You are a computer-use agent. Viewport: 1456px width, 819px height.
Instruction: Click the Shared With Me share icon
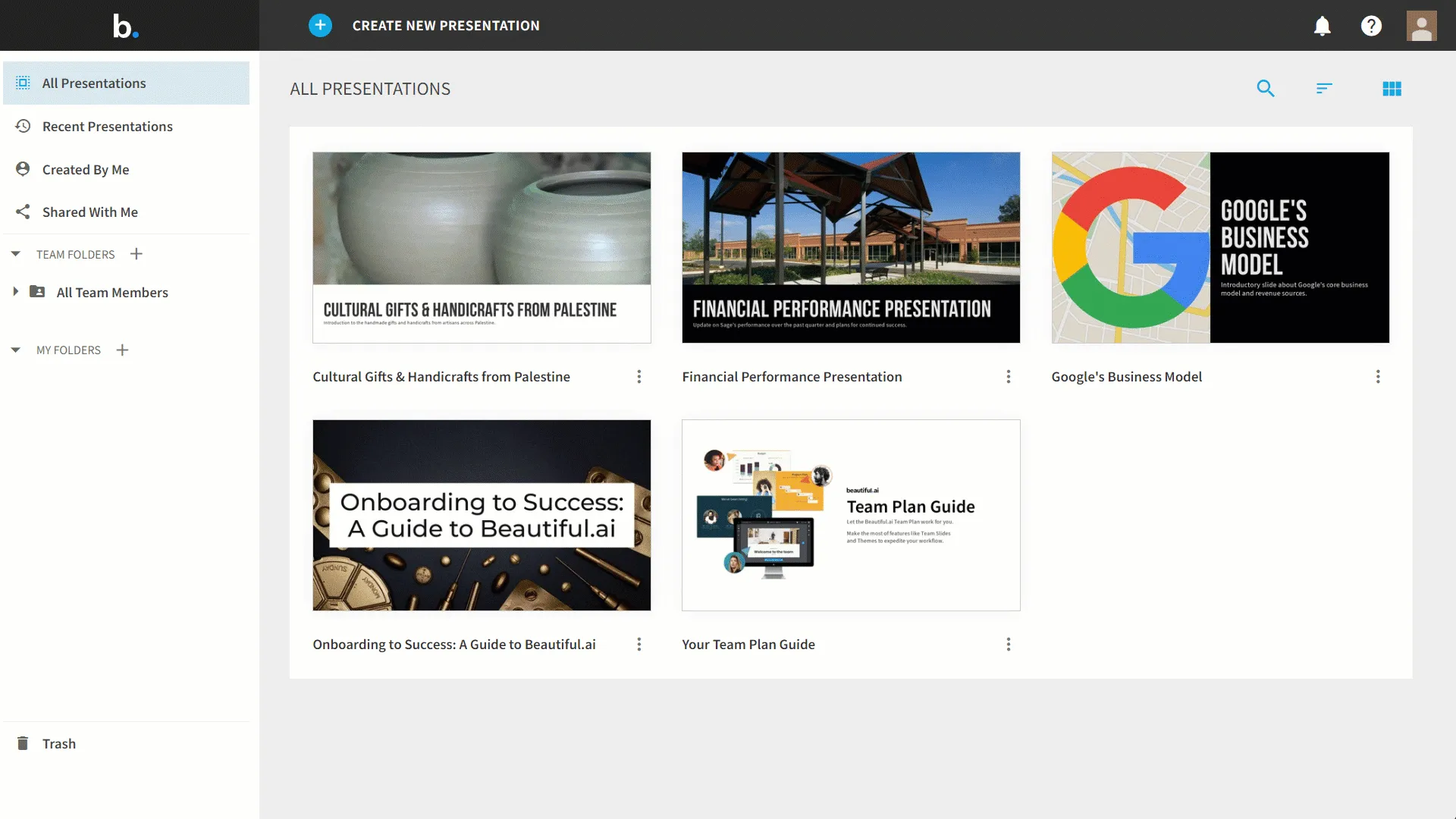[x=24, y=212]
